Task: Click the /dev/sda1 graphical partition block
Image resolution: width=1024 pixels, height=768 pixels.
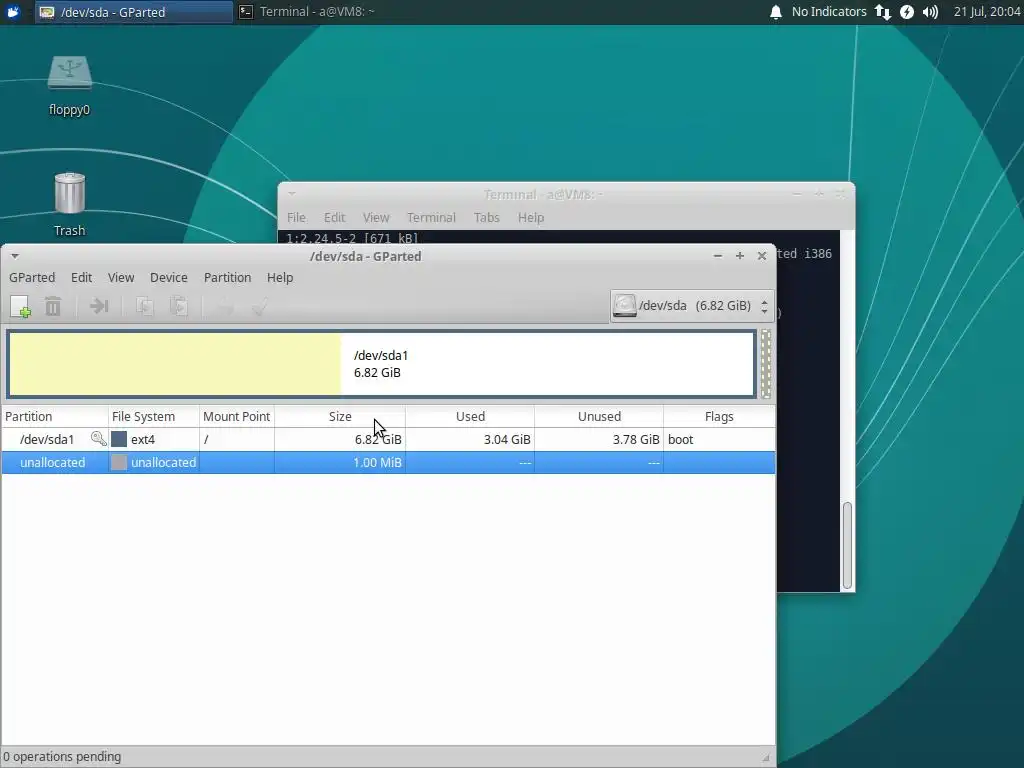Action: click(x=381, y=364)
